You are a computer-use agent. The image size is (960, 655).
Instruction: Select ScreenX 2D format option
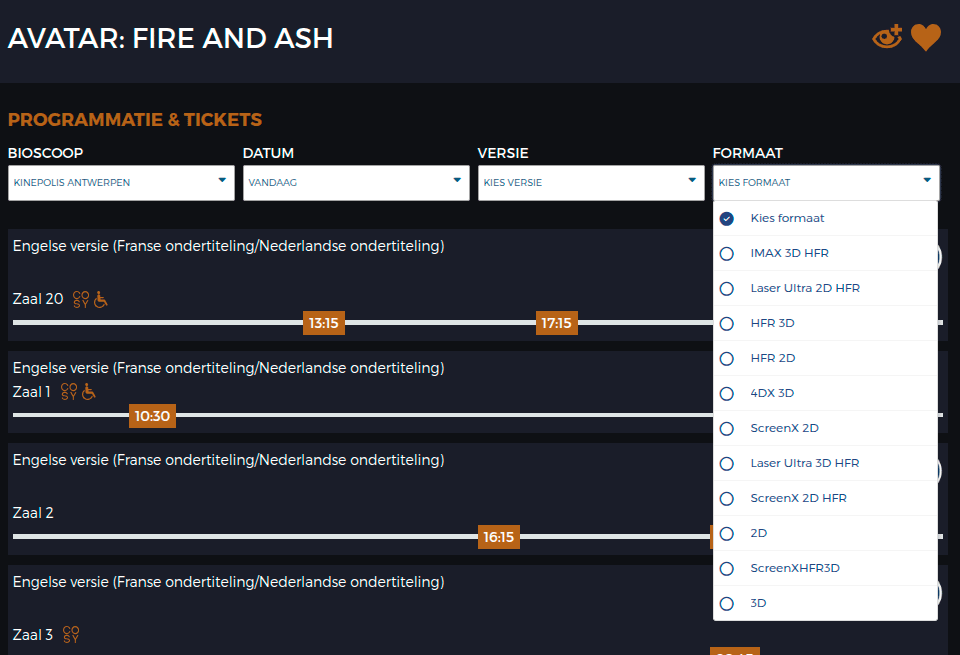click(784, 428)
